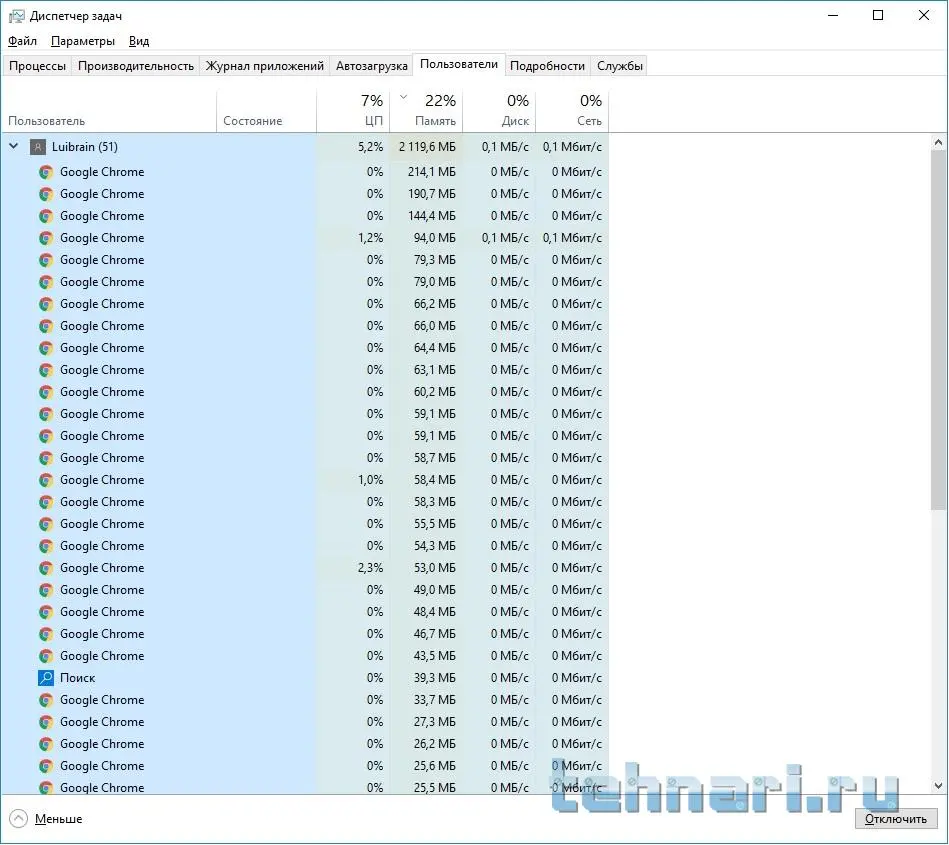This screenshot has width=949, height=845.
Task: Open the Вид menu
Action: coord(139,41)
